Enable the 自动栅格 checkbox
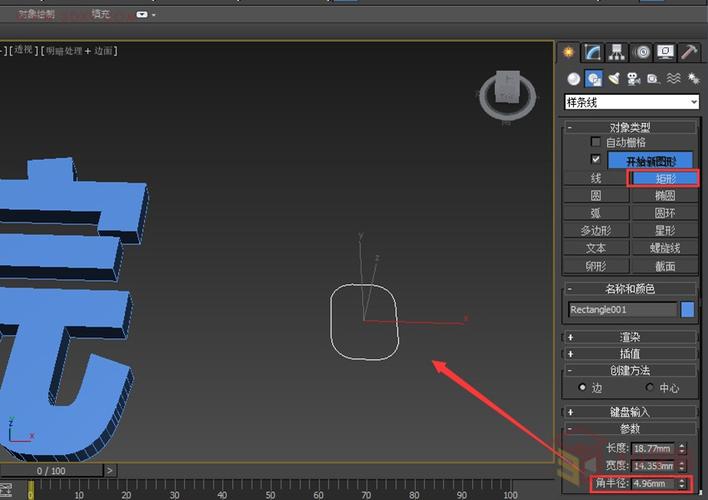This screenshot has width=708, height=500. pos(596,142)
